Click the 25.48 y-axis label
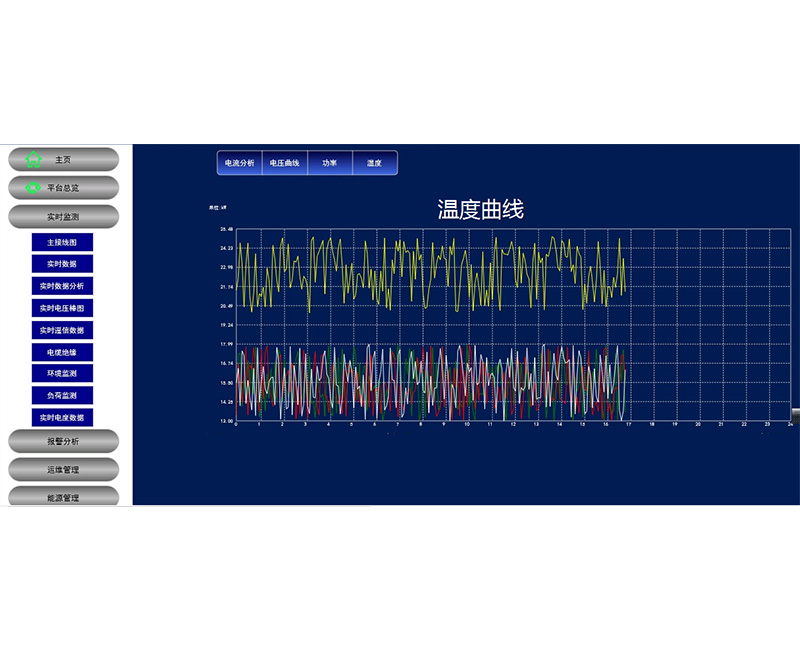 tap(227, 229)
